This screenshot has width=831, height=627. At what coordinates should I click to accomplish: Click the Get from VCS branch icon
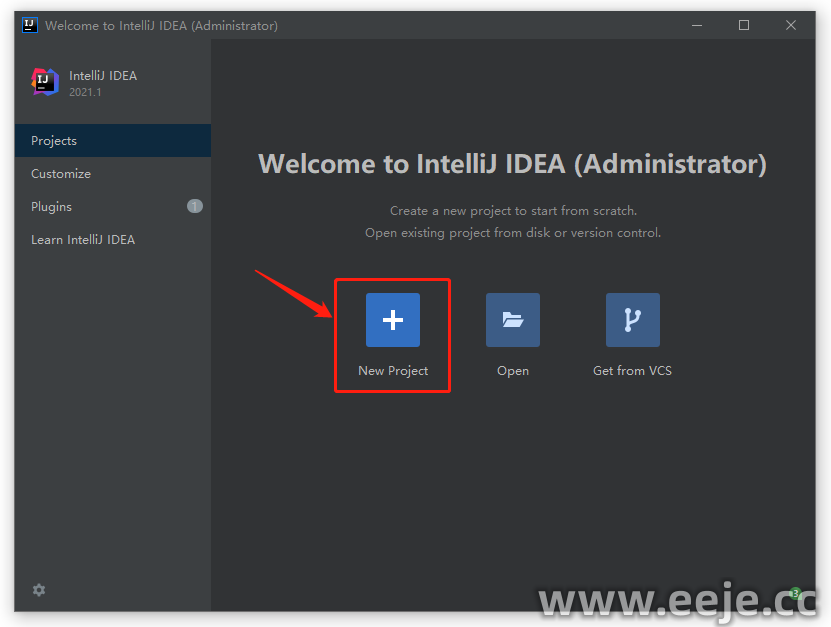pyautogui.click(x=632, y=320)
